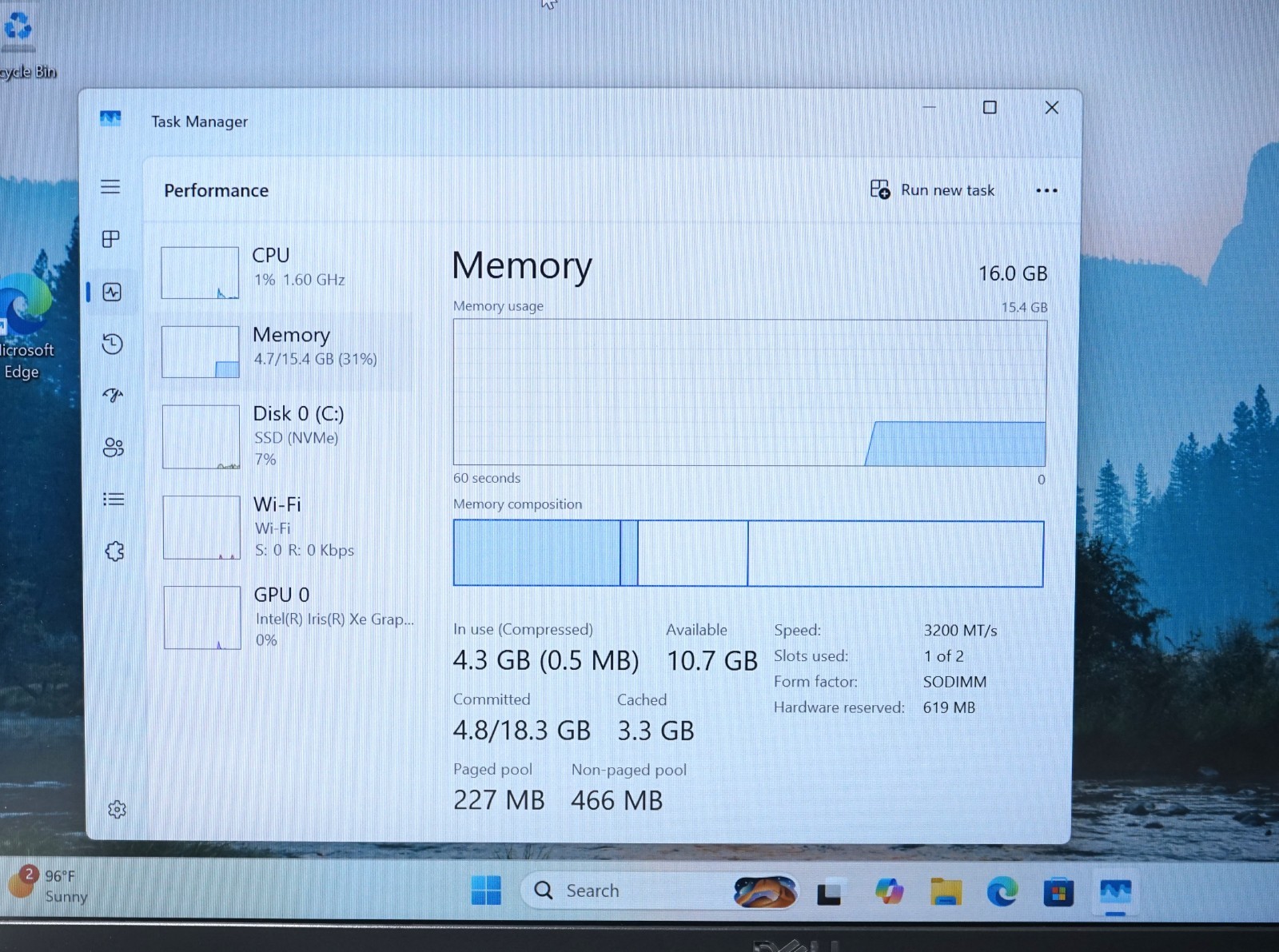Open the hamburger navigation menu
This screenshot has height=952, width=1279.
click(x=110, y=186)
